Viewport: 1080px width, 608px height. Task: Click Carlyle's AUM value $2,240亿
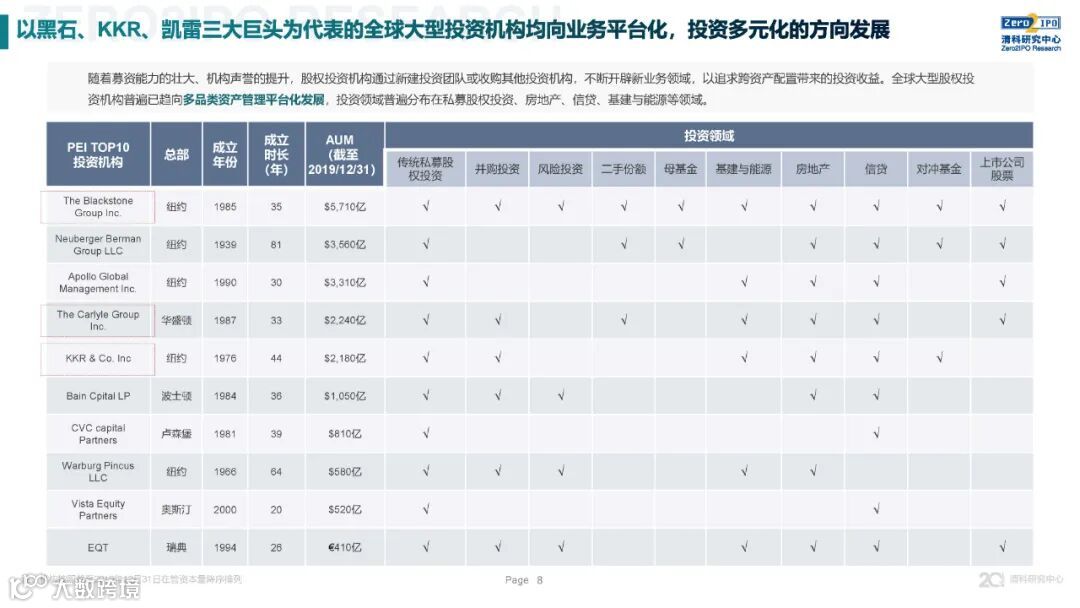pos(345,320)
